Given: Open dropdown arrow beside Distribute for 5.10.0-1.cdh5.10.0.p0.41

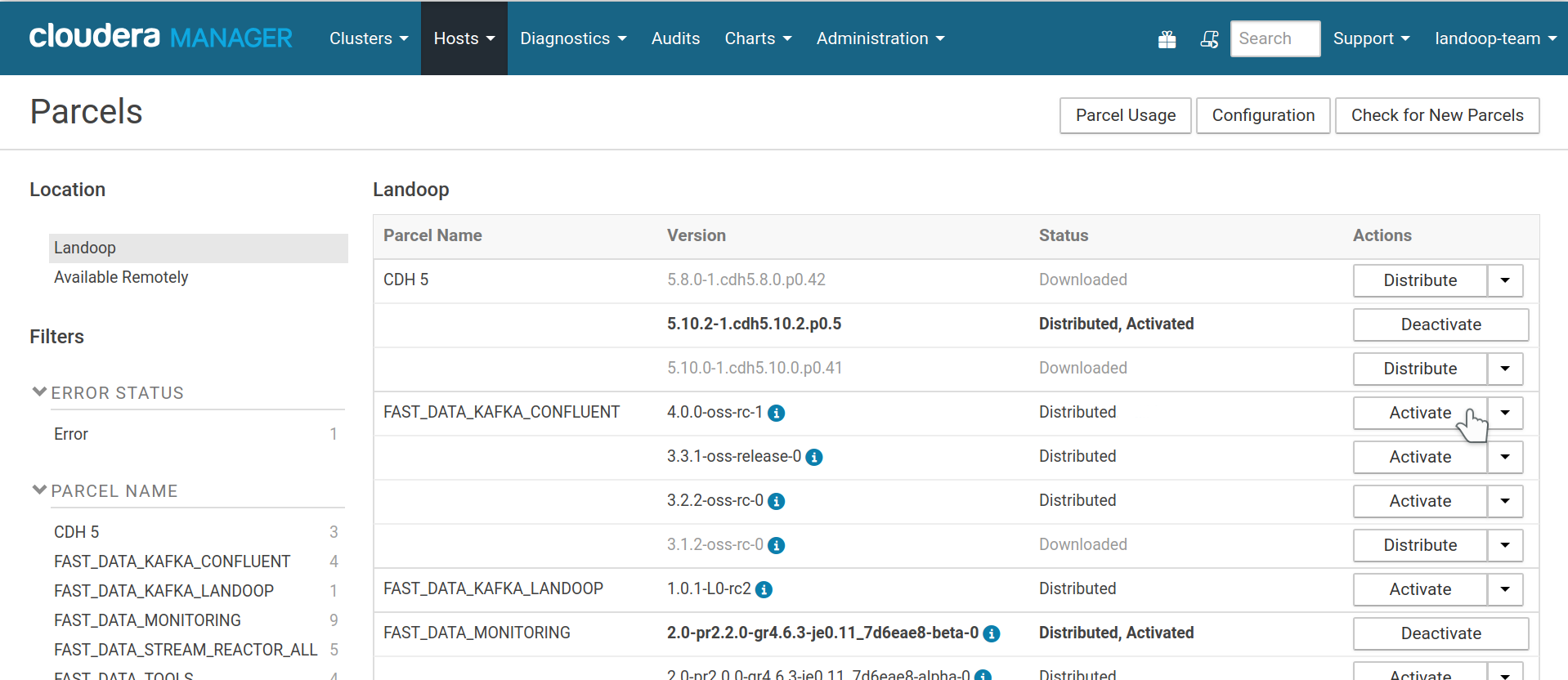Looking at the screenshot, I should pos(1505,369).
